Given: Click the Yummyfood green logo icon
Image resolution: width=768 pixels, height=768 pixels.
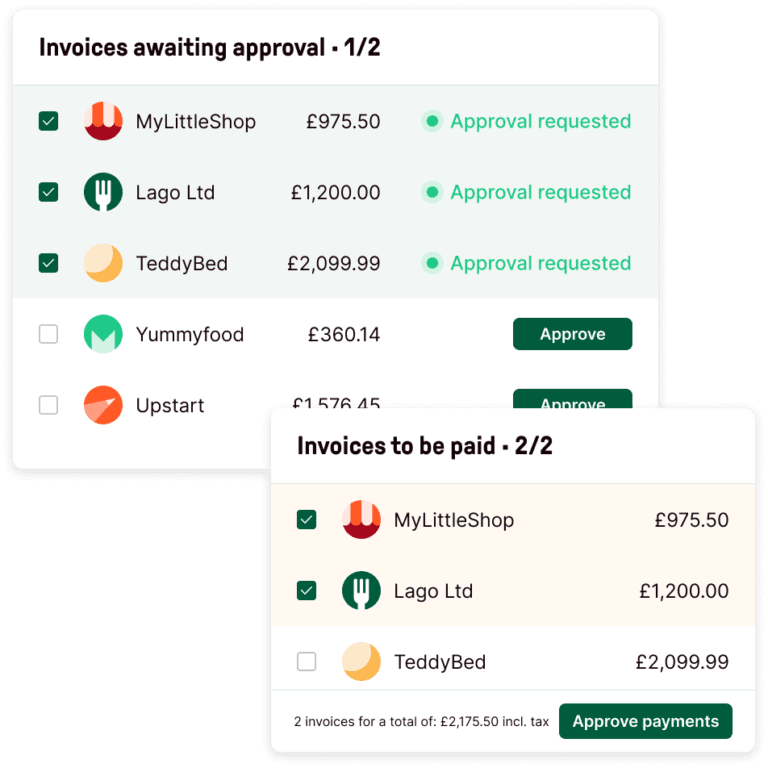Looking at the screenshot, I should (103, 334).
